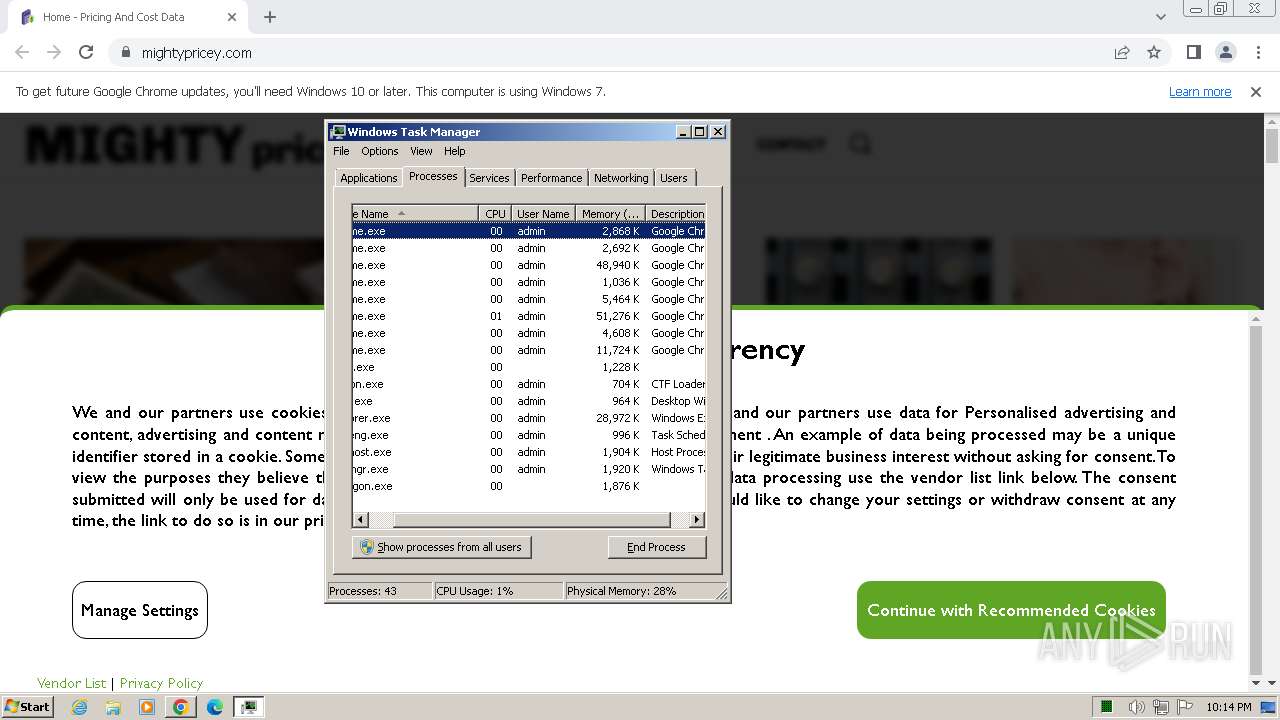The width and height of the screenshot is (1280, 720).
Task: Select the process using 11,724 K
Action: pos(529,350)
